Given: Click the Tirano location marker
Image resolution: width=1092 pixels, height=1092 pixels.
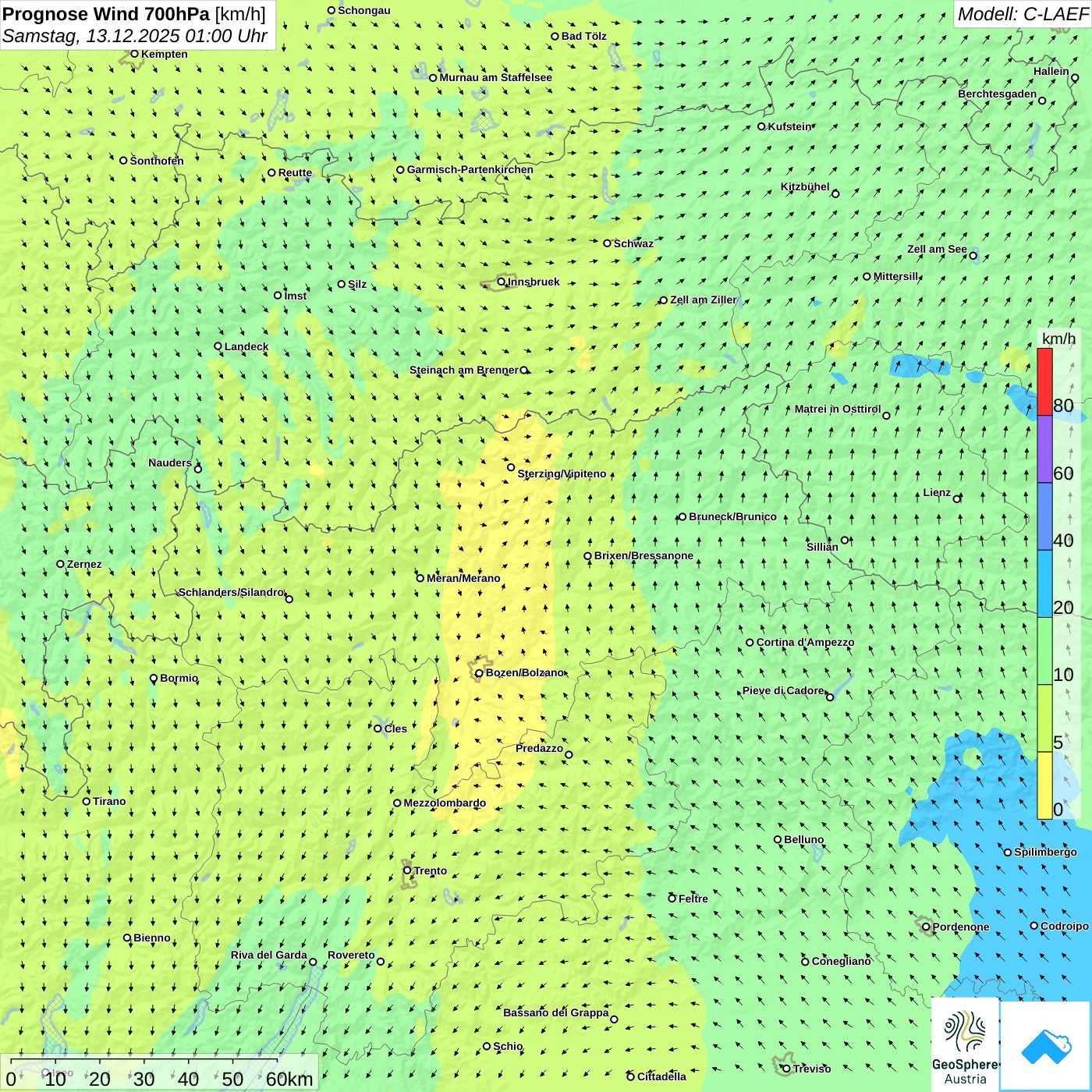Looking at the screenshot, I should (87, 801).
